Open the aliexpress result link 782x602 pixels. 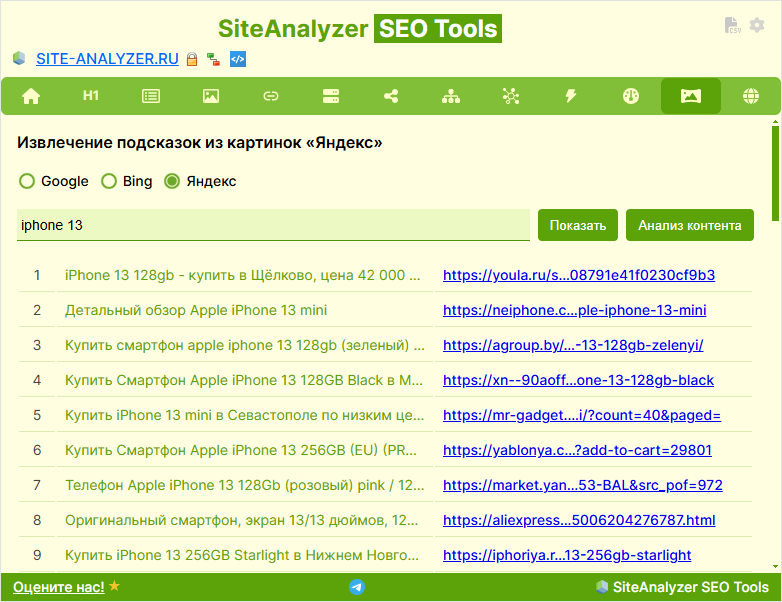pos(579,520)
